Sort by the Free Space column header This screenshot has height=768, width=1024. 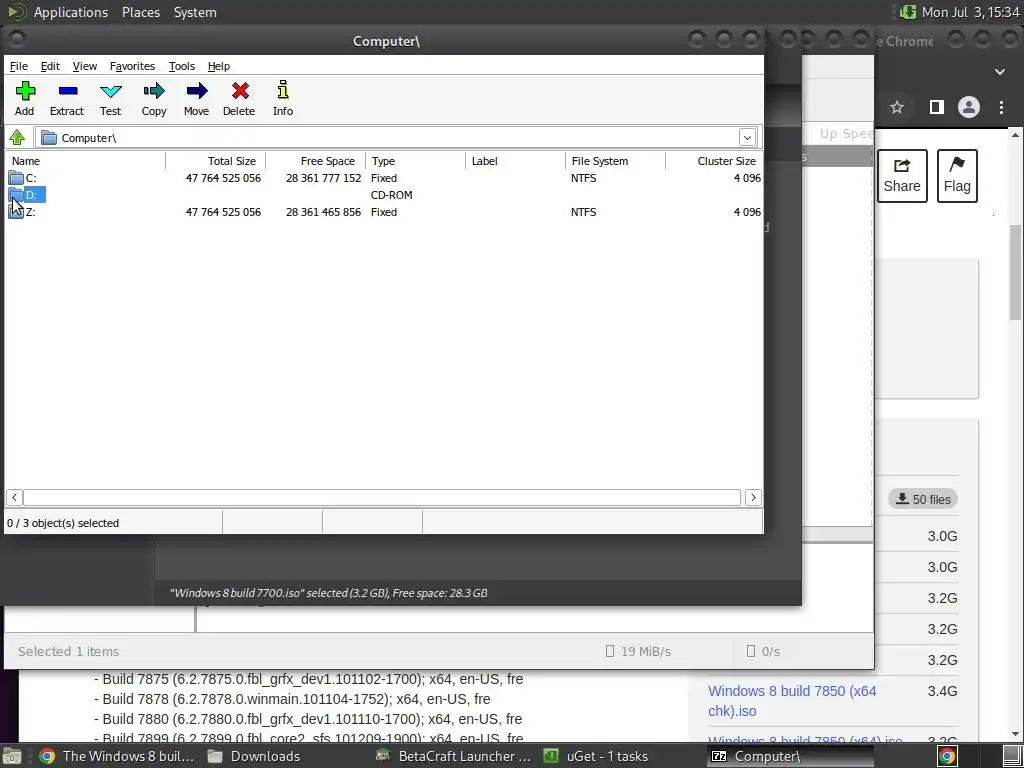point(315,161)
